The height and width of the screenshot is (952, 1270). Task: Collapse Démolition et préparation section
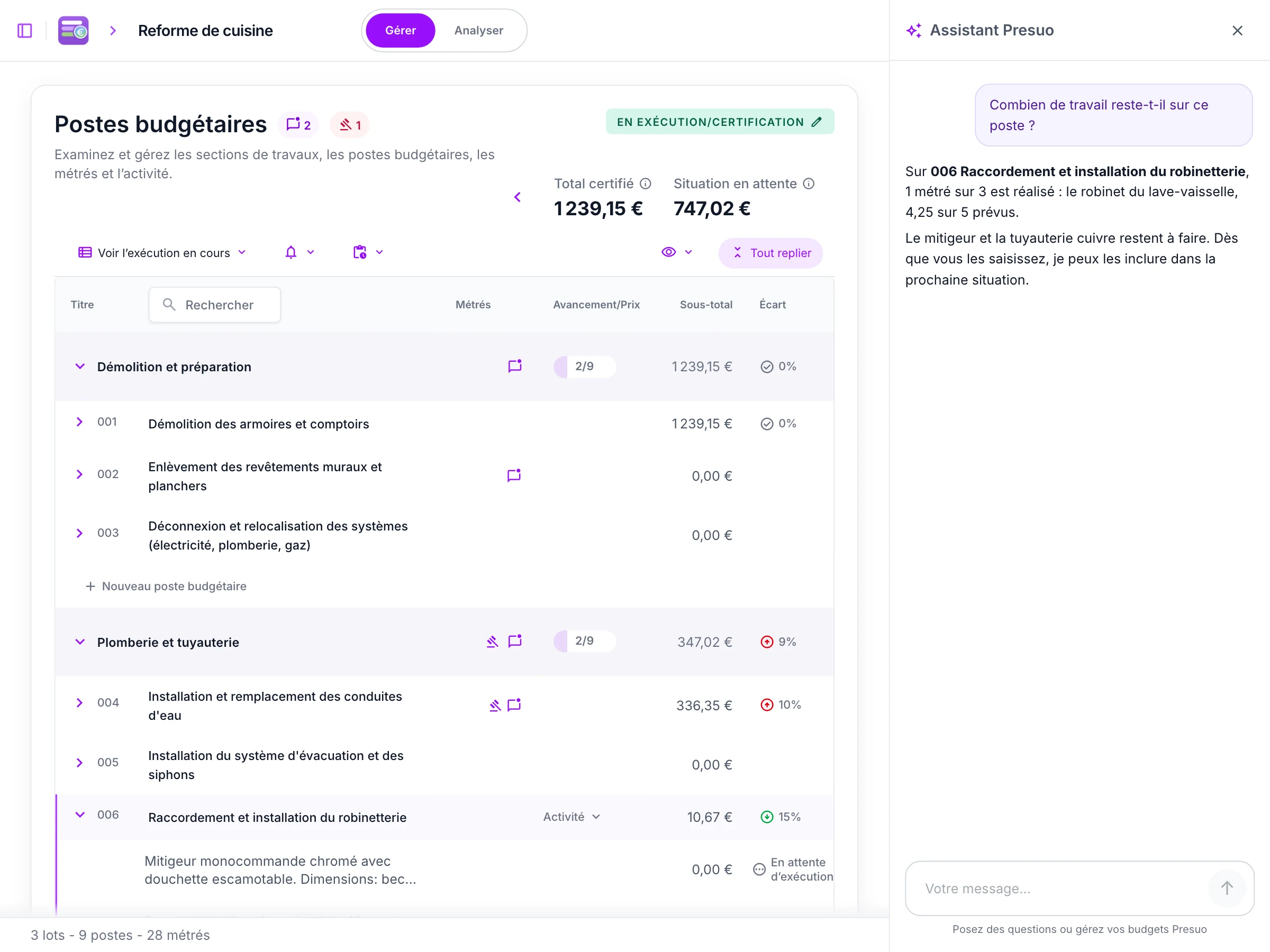click(80, 366)
